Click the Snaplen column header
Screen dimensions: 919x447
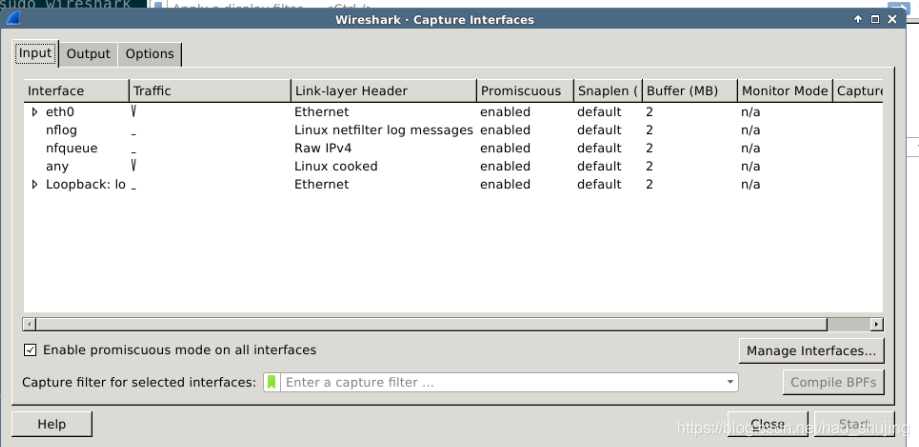pyautogui.click(x=608, y=91)
